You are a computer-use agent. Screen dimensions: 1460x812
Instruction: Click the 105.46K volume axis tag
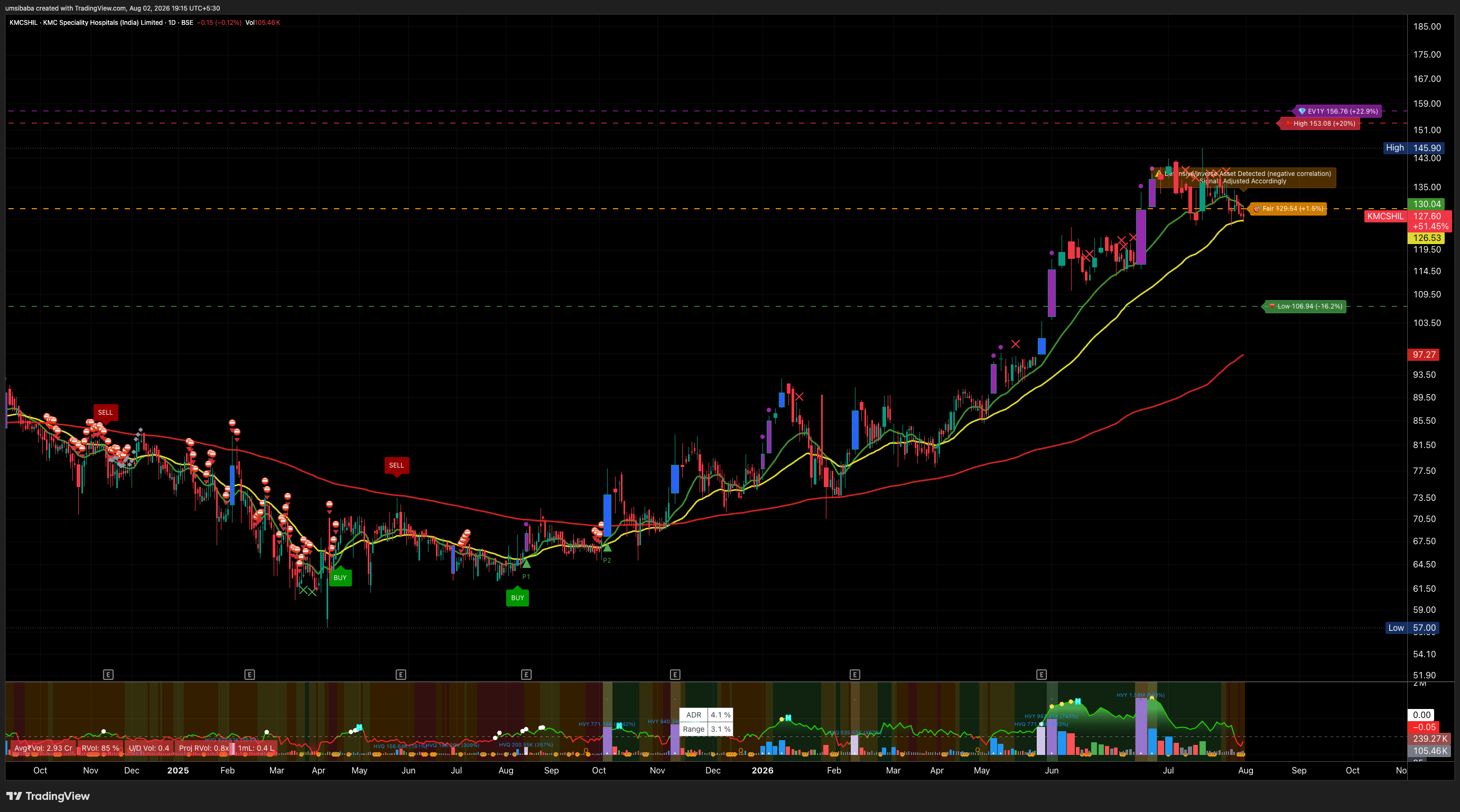1429,751
